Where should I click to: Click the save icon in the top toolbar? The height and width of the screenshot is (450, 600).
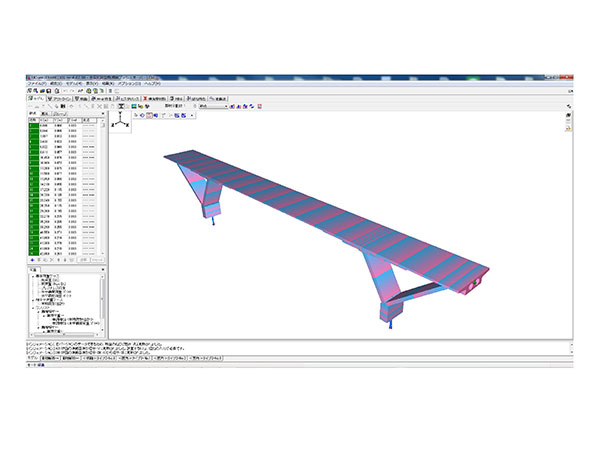(x=48, y=90)
